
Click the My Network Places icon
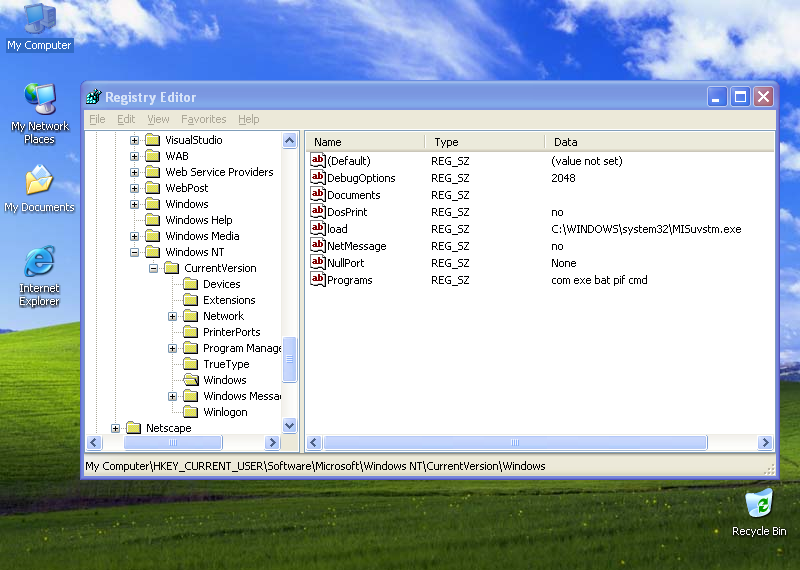click(x=39, y=100)
